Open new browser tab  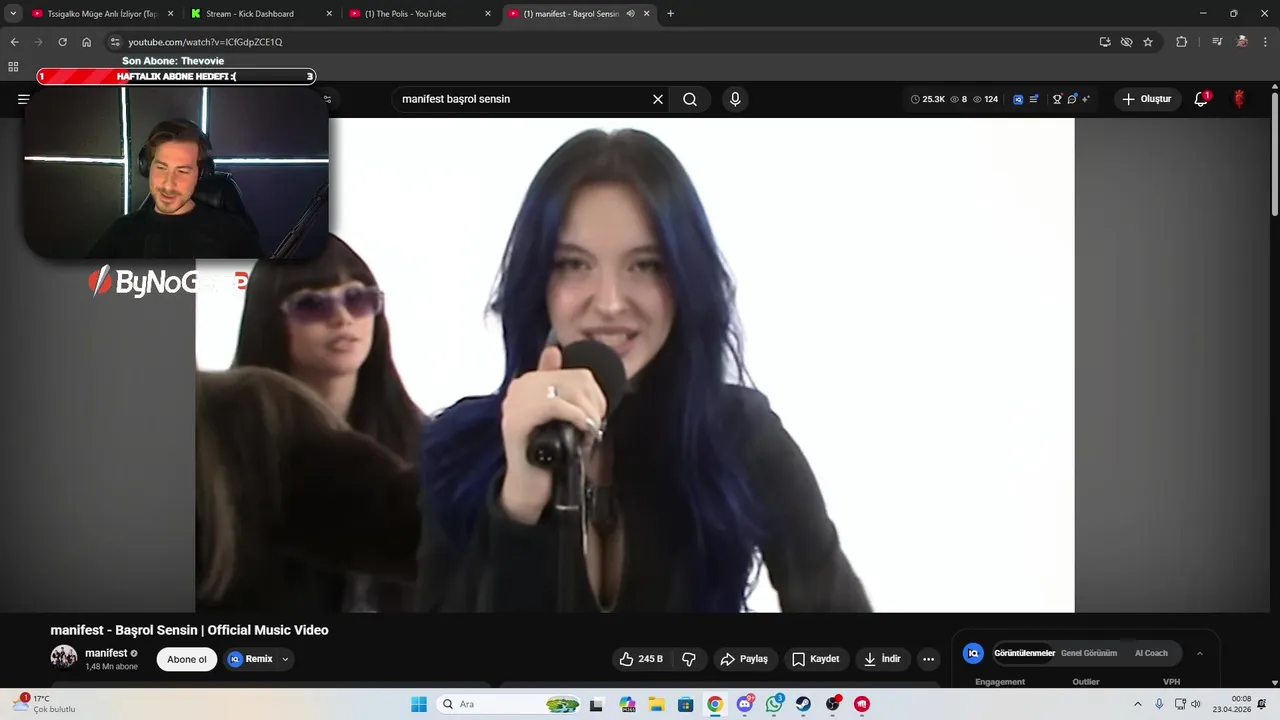point(670,14)
